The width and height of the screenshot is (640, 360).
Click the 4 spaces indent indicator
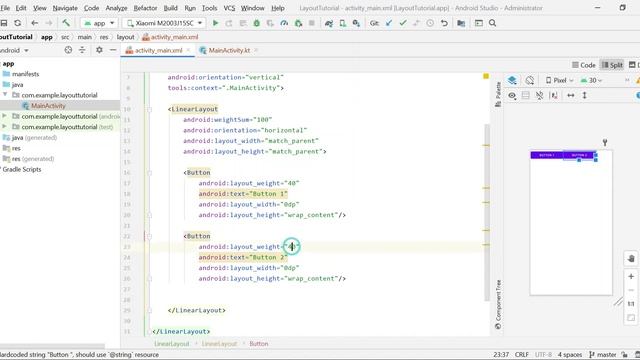tap(570, 355)
